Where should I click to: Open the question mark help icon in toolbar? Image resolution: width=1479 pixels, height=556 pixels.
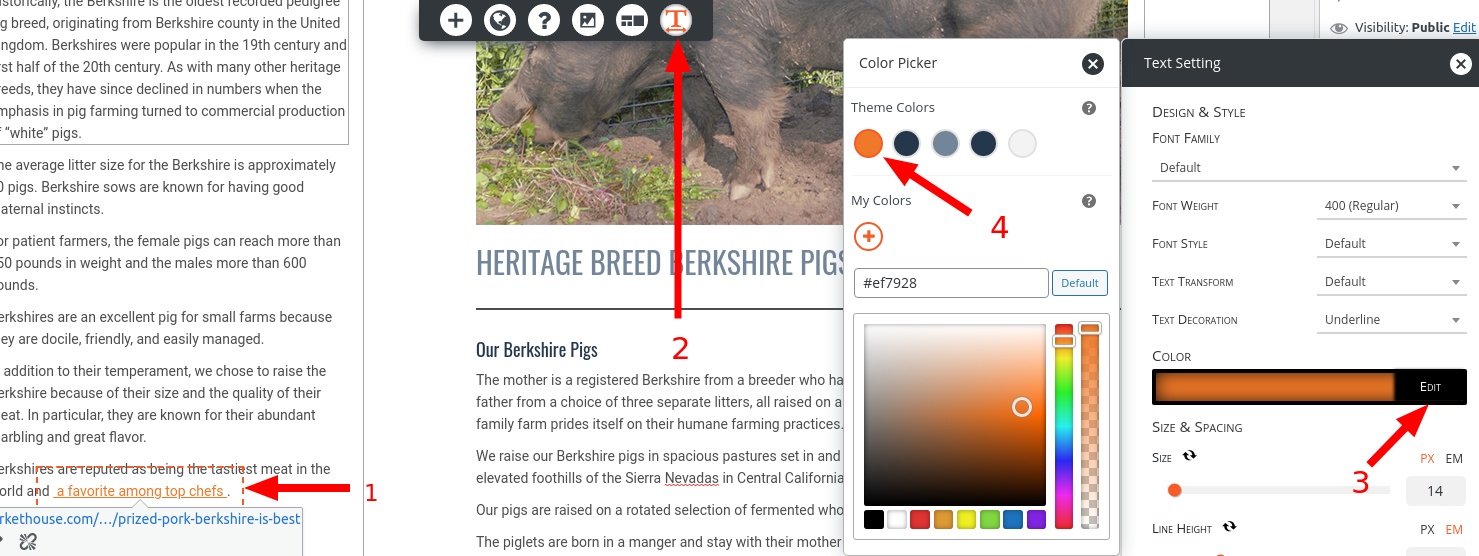(x=544, y=19)
